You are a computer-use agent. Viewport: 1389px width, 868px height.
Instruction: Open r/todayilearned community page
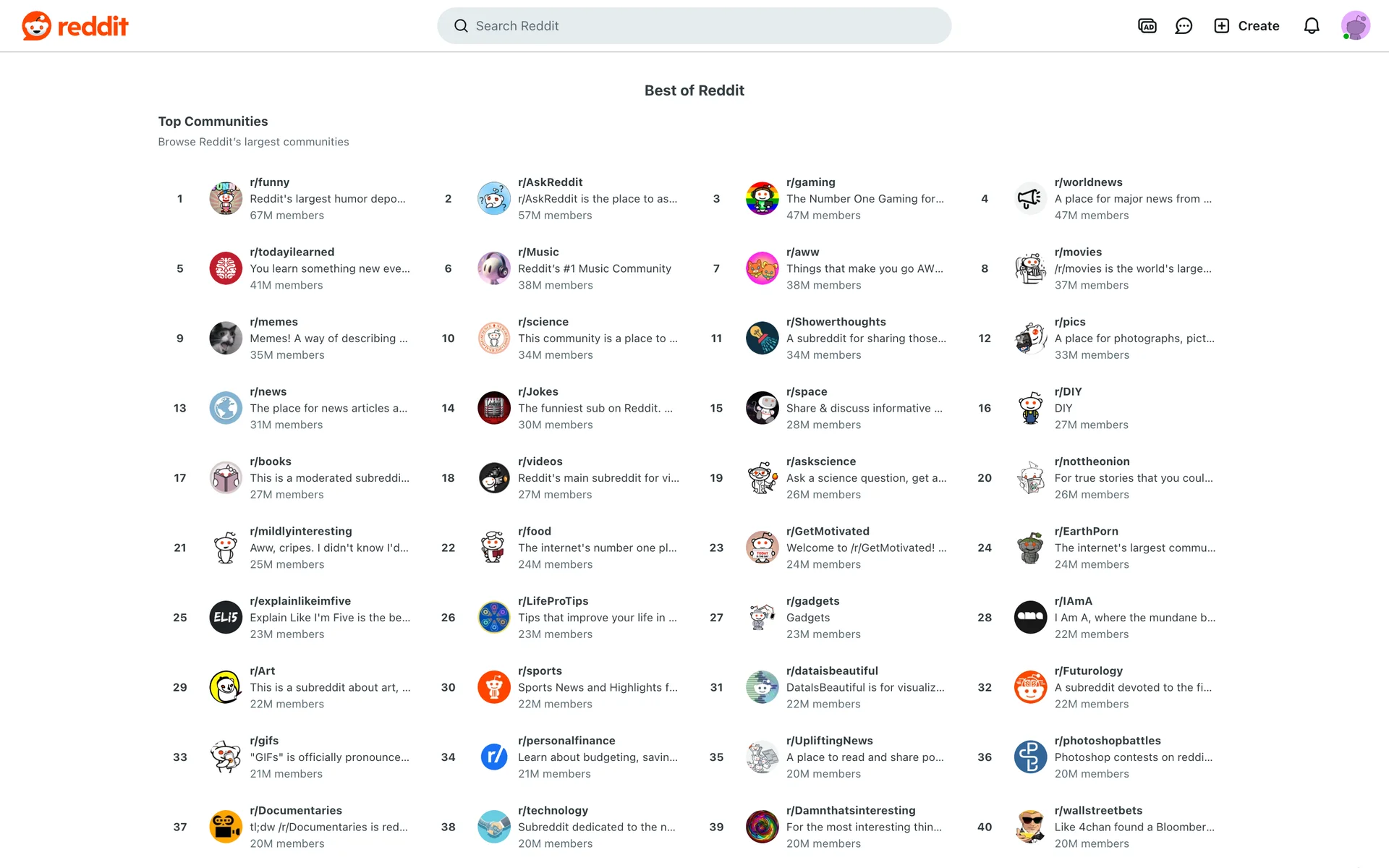pyautogui.click(x=292, y=252)
